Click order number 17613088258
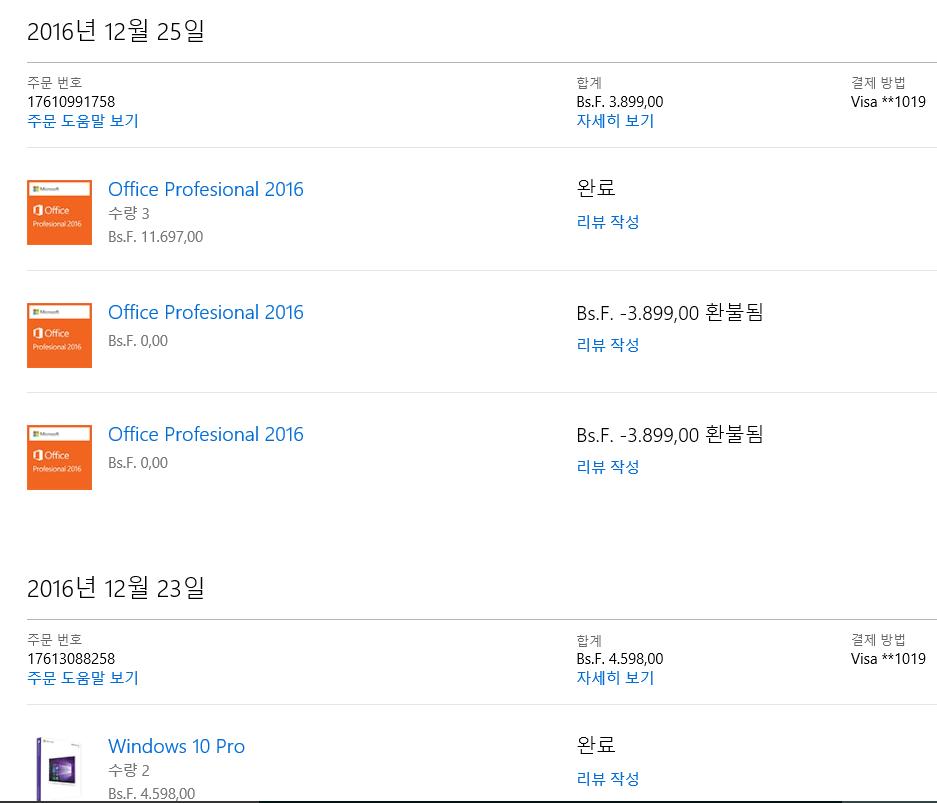This screenshot has height=803, width=937. pos(71,658)
